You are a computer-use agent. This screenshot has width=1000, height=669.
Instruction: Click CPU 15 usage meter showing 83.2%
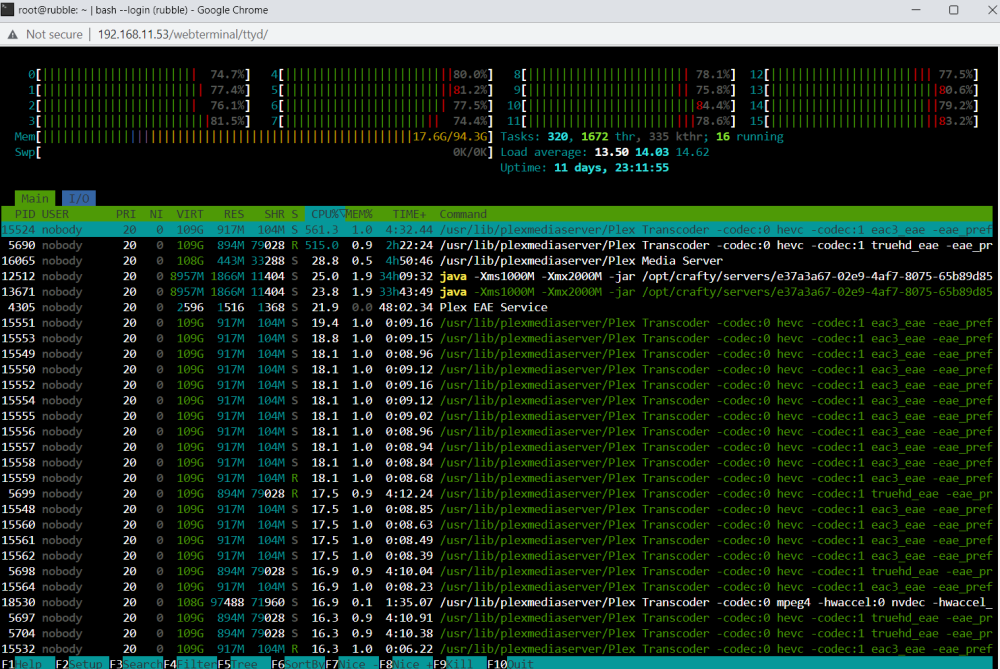click(864, 121)
